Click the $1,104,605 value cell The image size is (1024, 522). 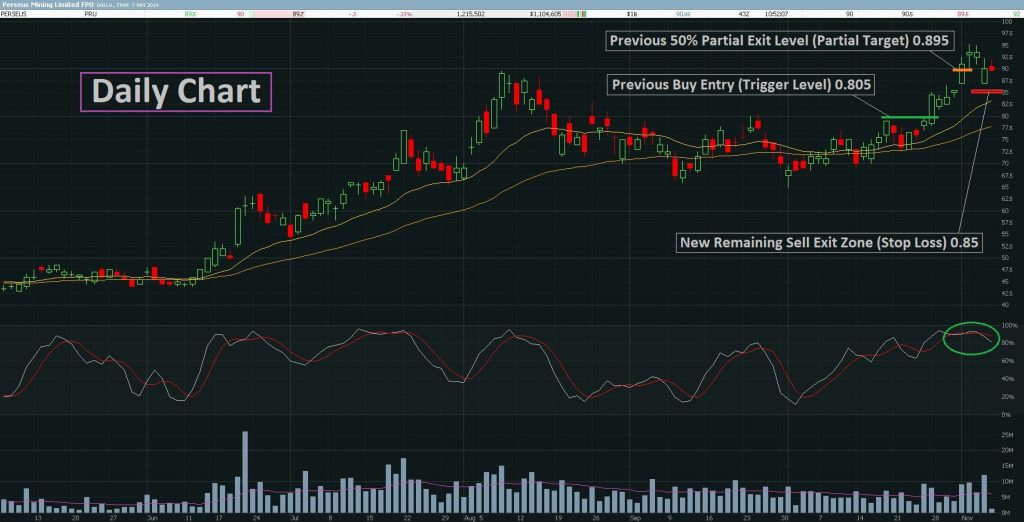coord(545,13)
